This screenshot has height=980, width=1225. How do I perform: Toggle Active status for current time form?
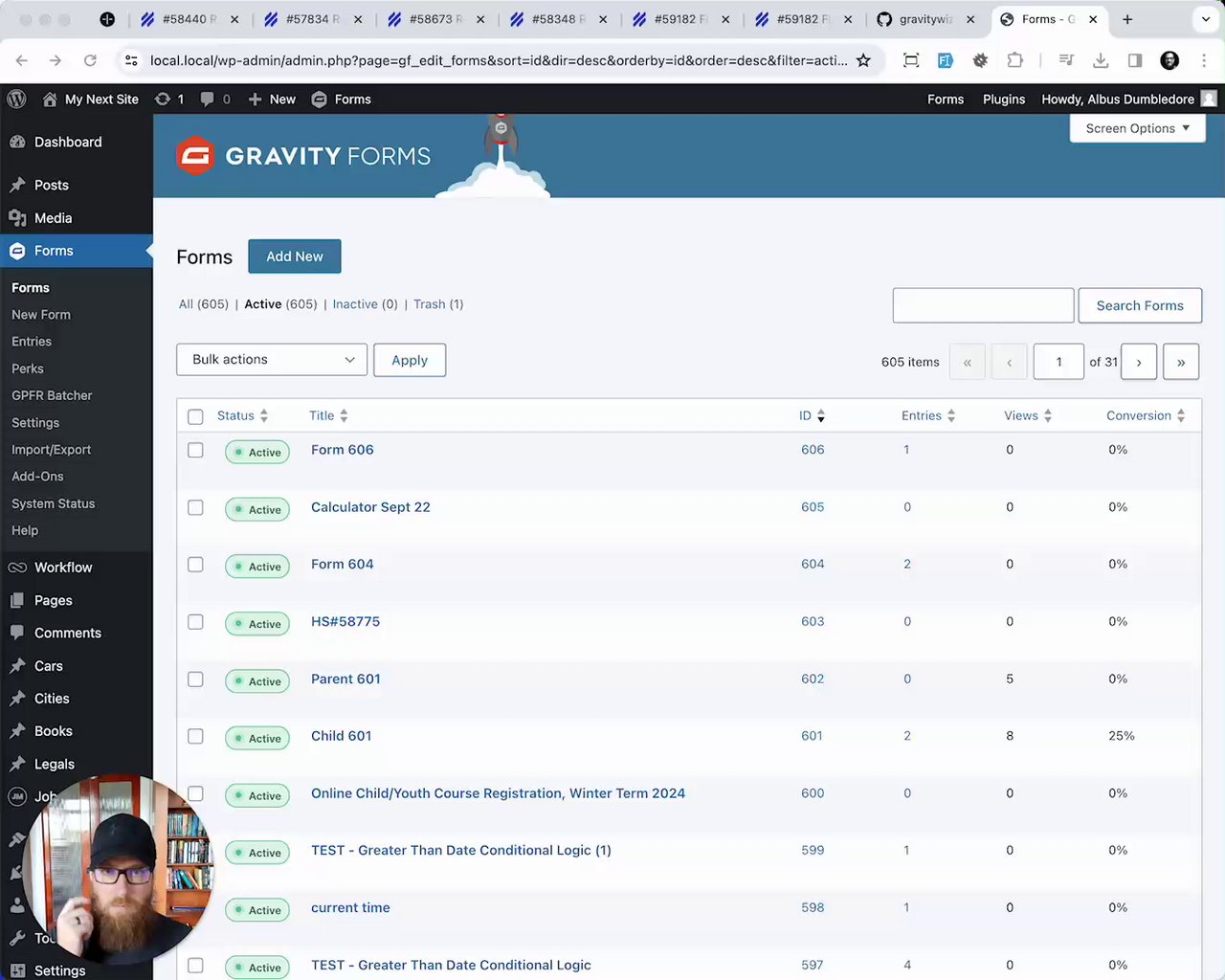tap(257, 910)
